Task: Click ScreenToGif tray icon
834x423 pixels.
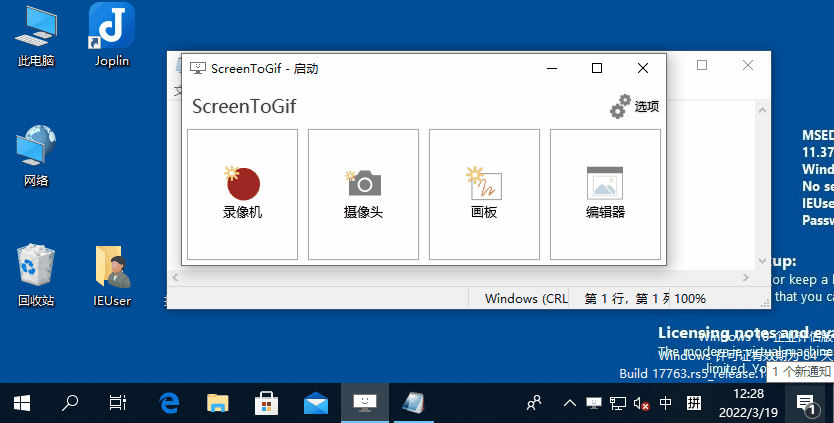Action: point(594,403)
